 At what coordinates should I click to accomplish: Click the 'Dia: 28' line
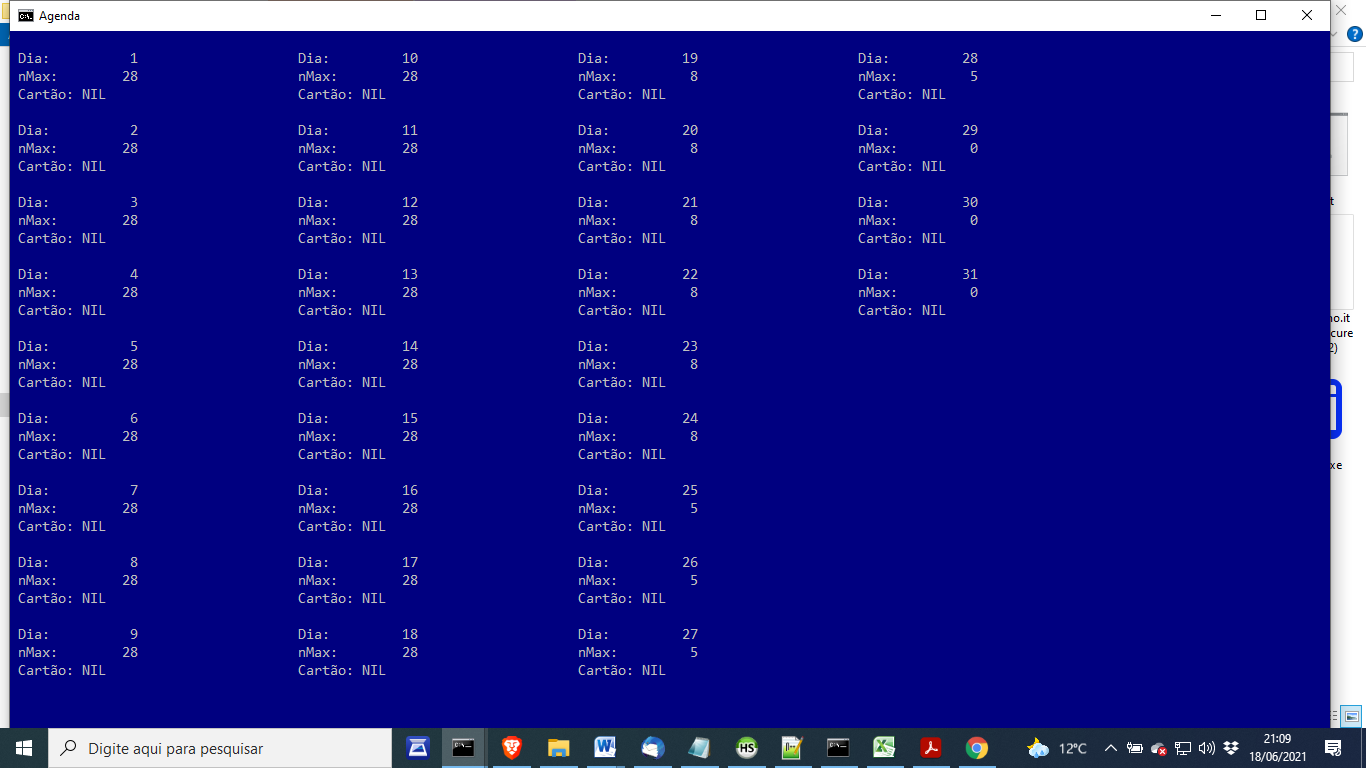click(x=918, y=58)
